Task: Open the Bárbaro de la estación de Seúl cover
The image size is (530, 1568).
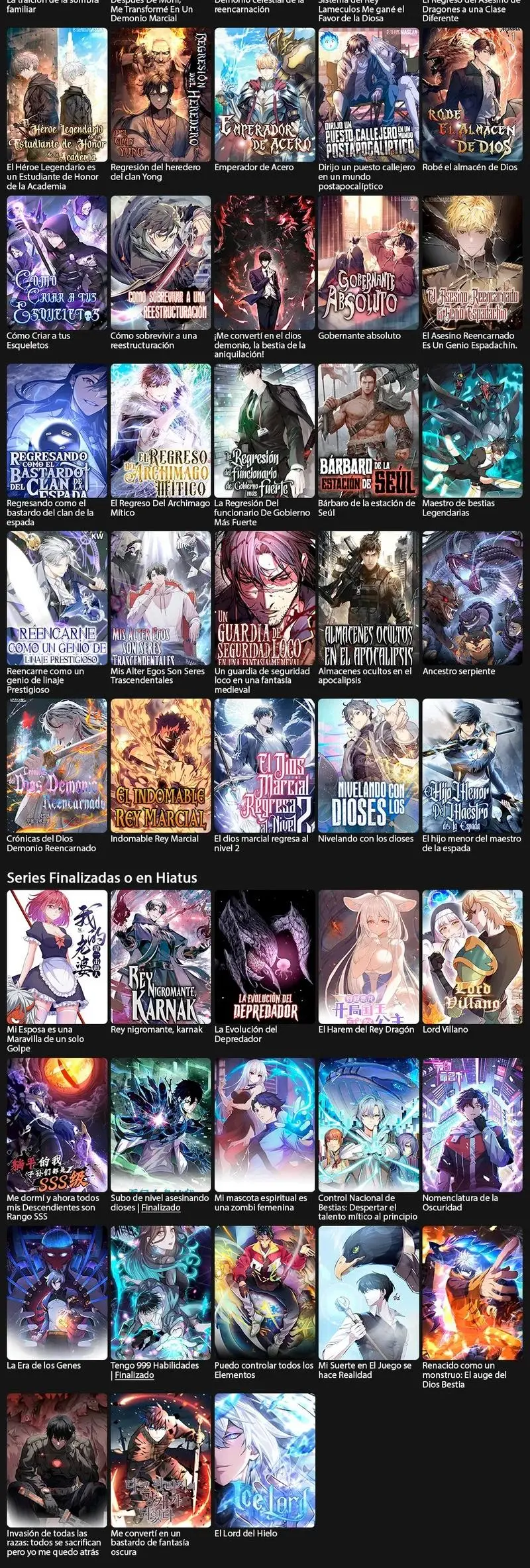Action: [x=368, y=431]
